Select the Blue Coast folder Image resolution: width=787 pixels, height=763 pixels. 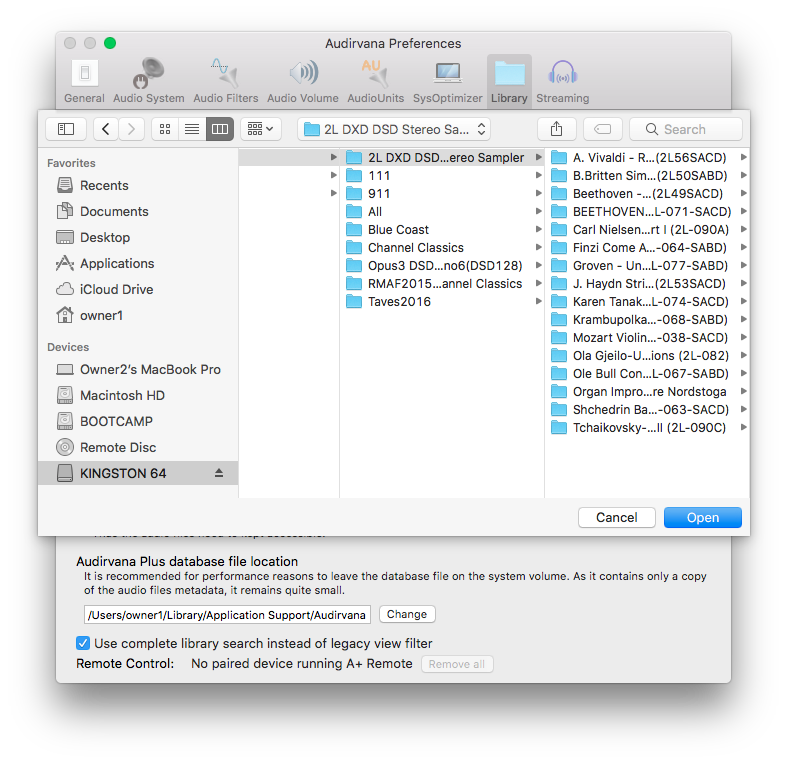(442, 230)
